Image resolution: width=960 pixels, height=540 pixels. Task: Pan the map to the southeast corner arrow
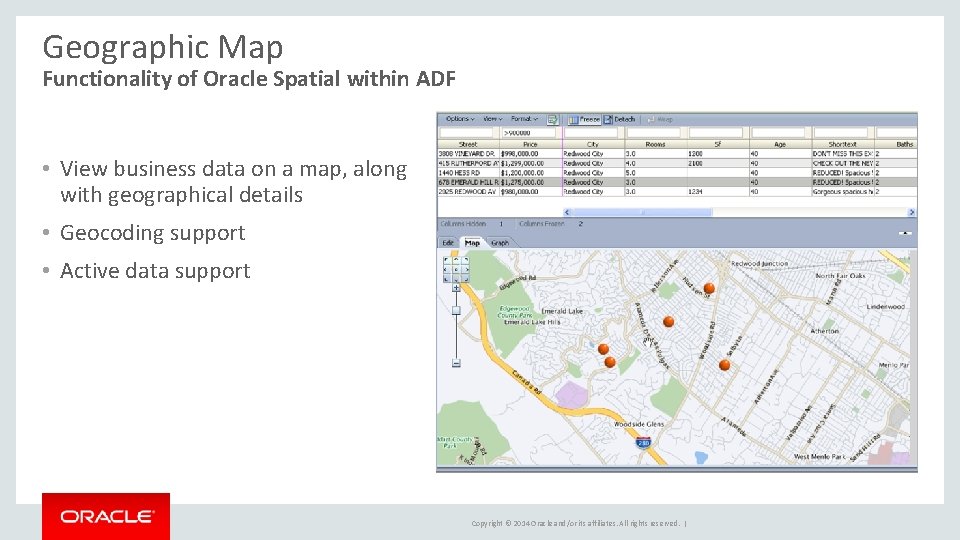pos(466,279)
